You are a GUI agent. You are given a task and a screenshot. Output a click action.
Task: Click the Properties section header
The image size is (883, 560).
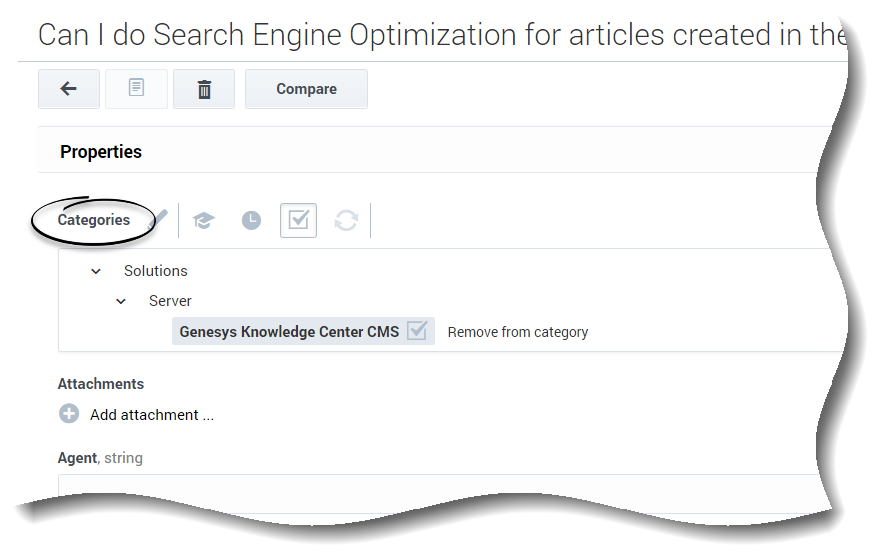[101, 152]
